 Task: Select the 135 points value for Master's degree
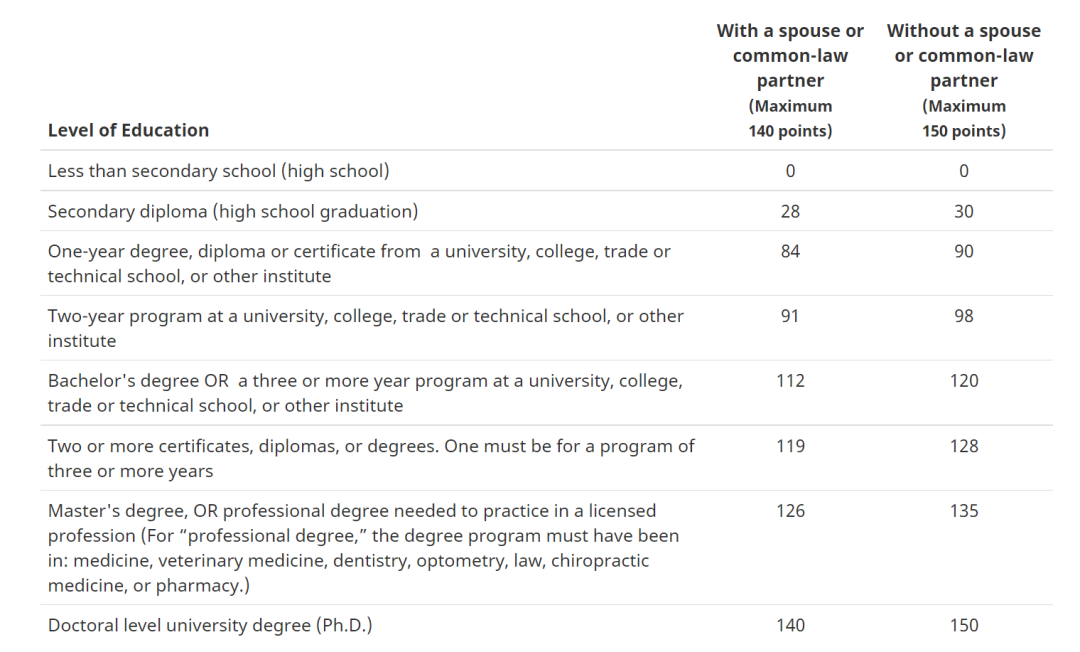(964, 511)
